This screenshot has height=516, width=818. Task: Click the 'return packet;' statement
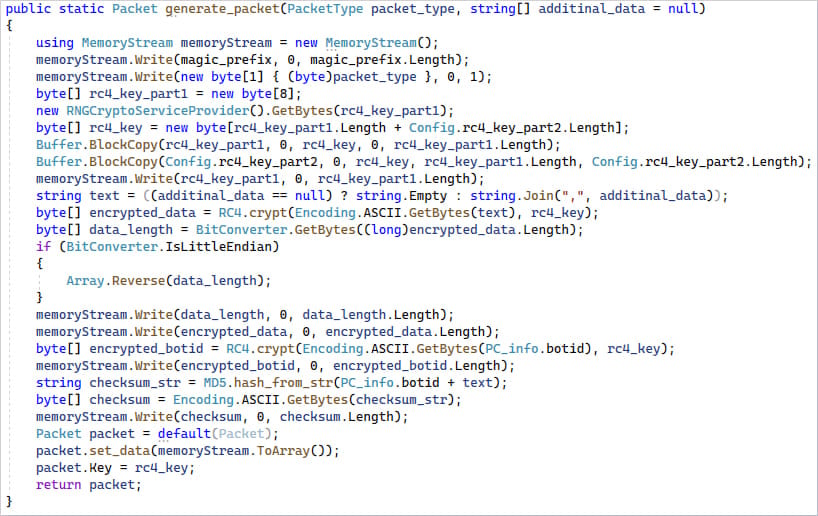89,485
